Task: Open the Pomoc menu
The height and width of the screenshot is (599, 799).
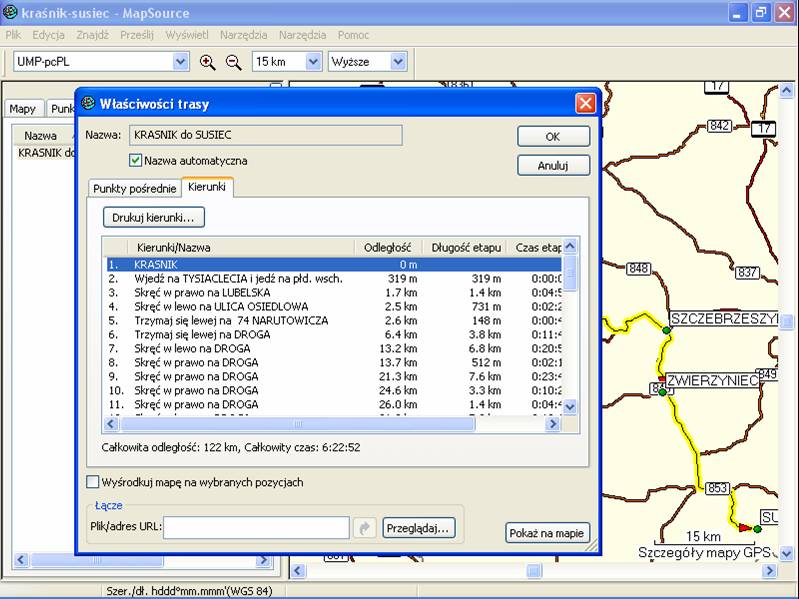Action: pyautogui.click(x=353, y=35)
